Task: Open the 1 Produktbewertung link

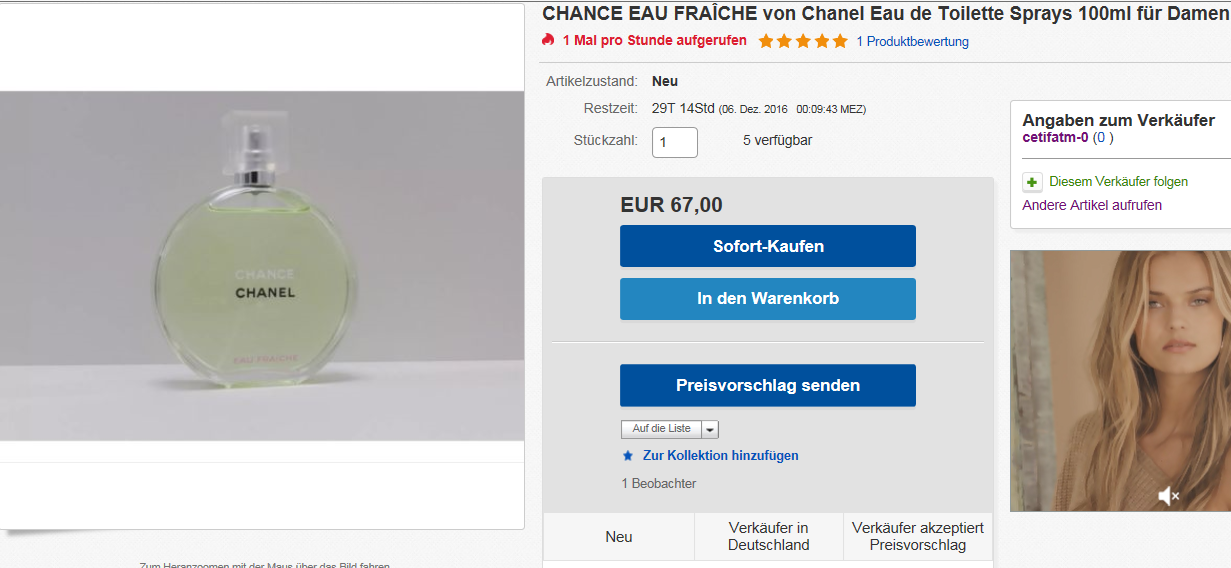Action: (x=913, y=41)
